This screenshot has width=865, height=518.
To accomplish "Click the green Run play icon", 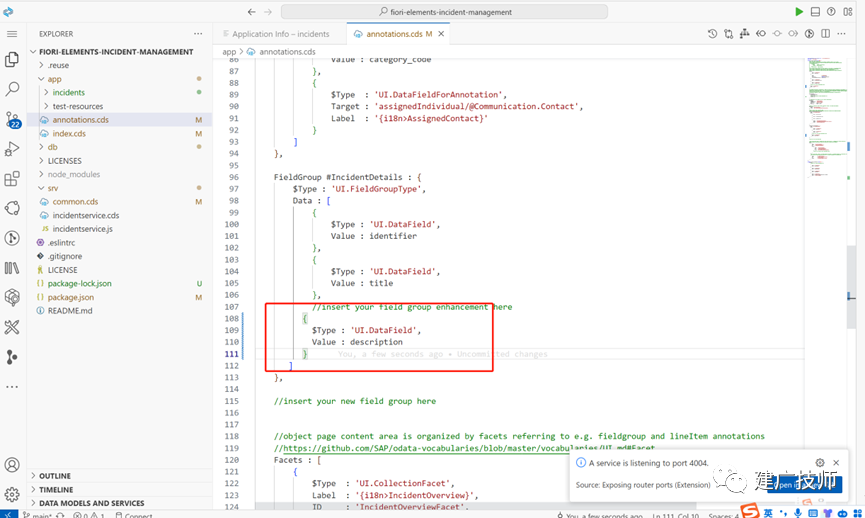I will coord(799,12).
